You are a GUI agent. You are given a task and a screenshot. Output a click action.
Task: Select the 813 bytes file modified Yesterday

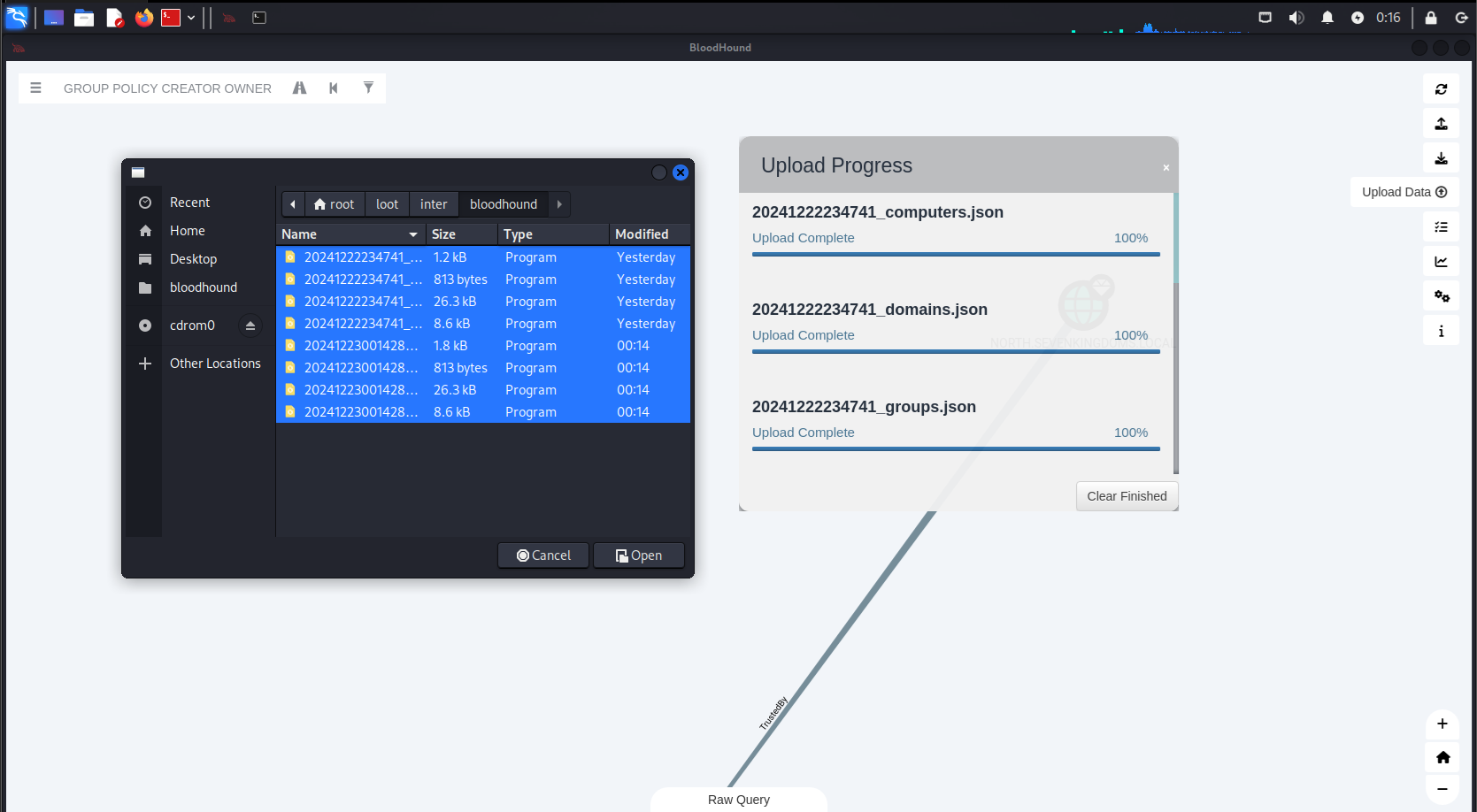(x=483, y=280)
